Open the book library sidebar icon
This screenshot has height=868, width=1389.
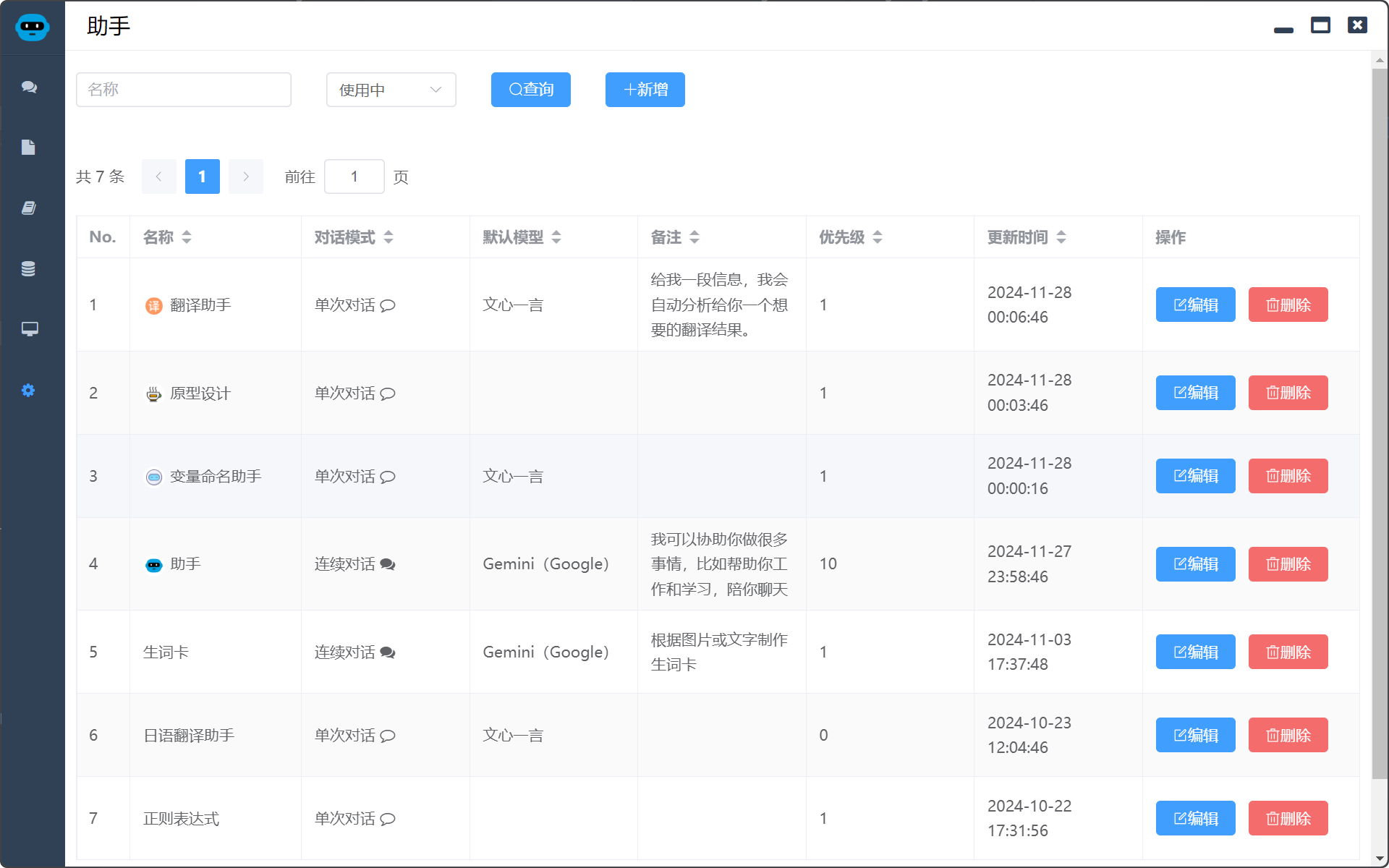pos(28,208)
